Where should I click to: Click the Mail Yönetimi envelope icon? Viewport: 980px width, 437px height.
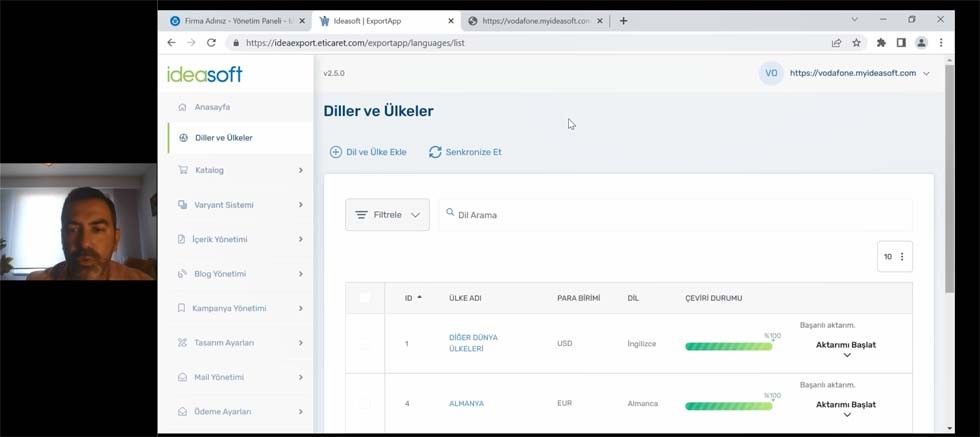182,377
